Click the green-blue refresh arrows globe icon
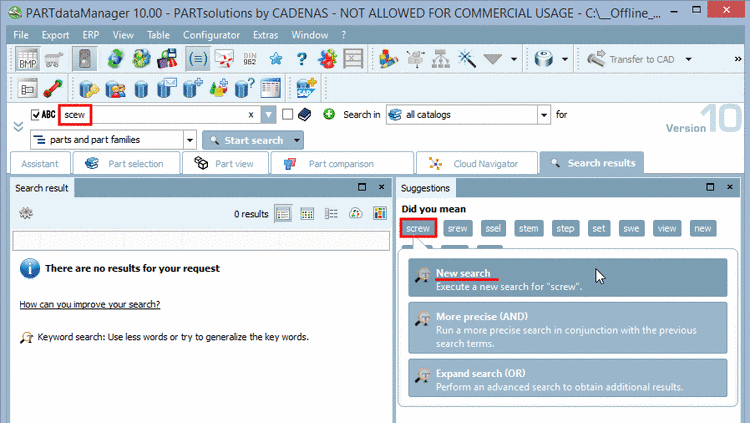Viewport: 750px width, 423px height. [115, 59]
